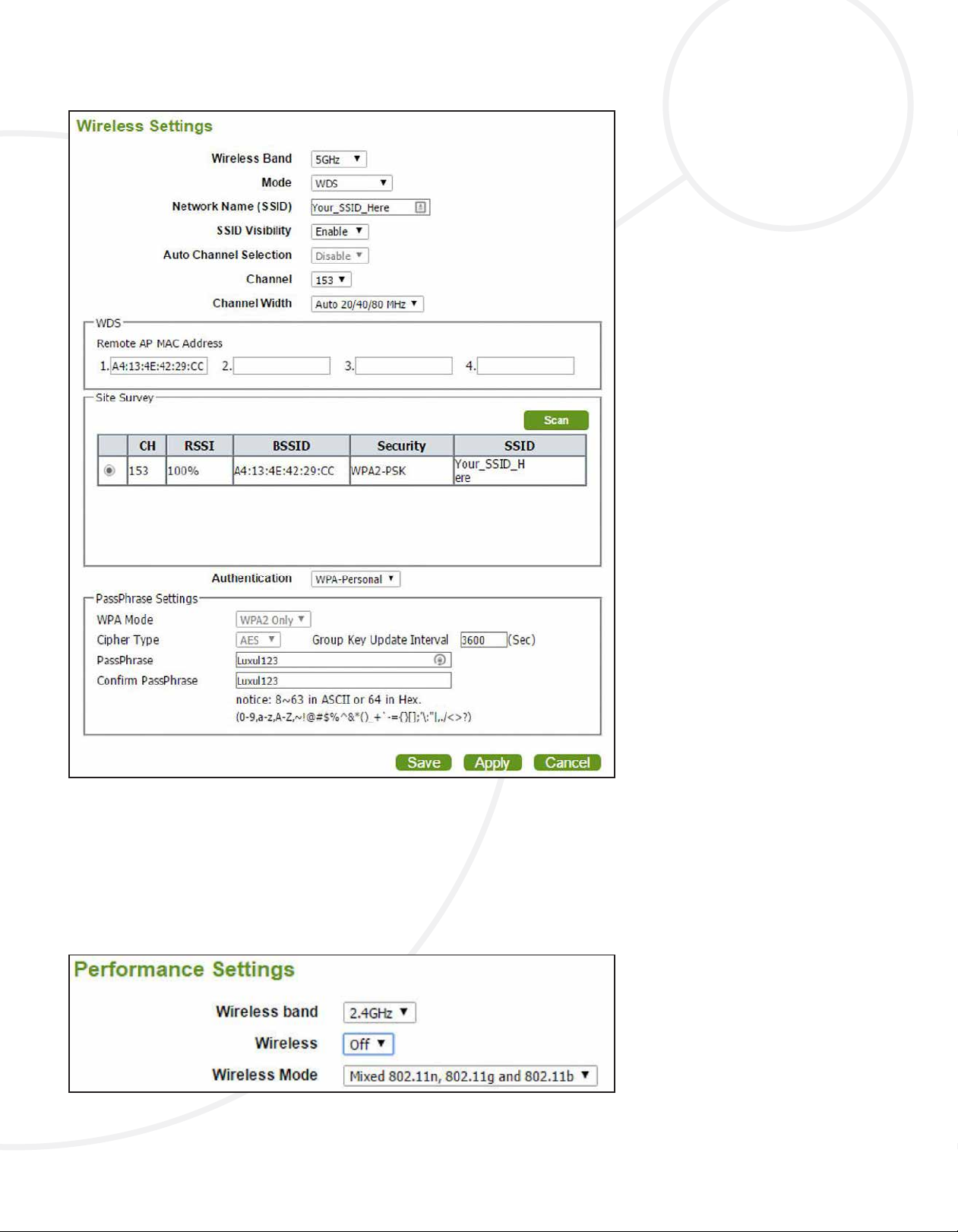958x1232 pixels.
Task: Expand the SSID Visibility dropdown
Action: pyautogui.click(x=340, y=231)
